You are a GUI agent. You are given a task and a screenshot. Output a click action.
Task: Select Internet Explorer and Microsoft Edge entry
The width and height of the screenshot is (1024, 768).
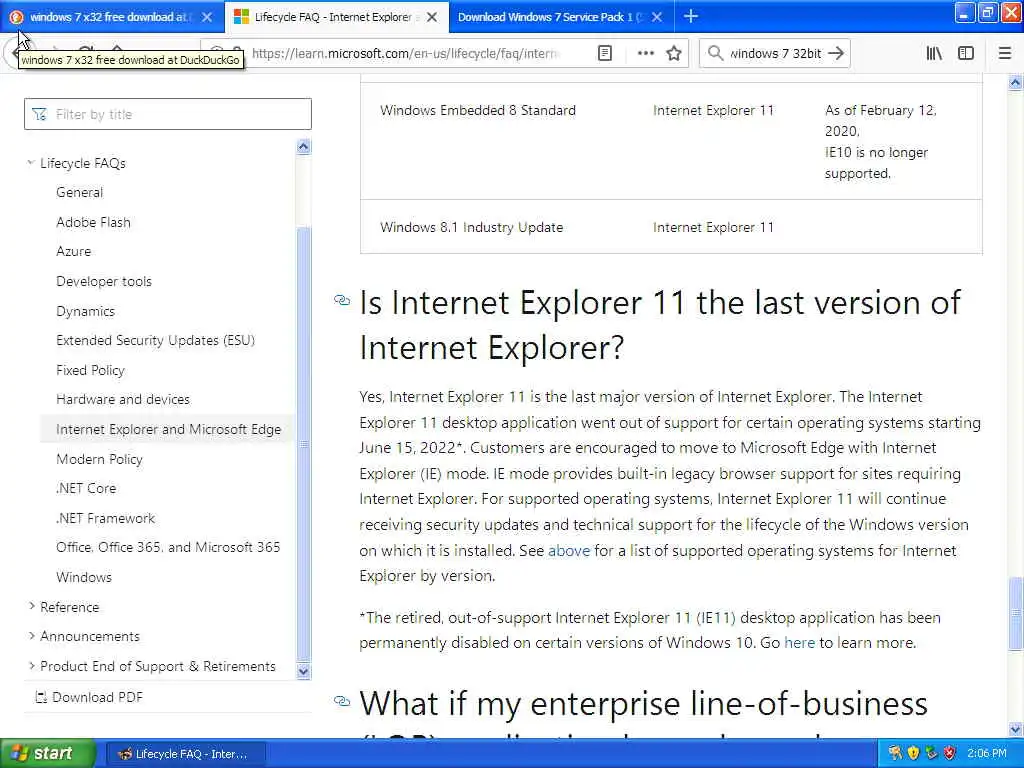click(x=168, y=429)
